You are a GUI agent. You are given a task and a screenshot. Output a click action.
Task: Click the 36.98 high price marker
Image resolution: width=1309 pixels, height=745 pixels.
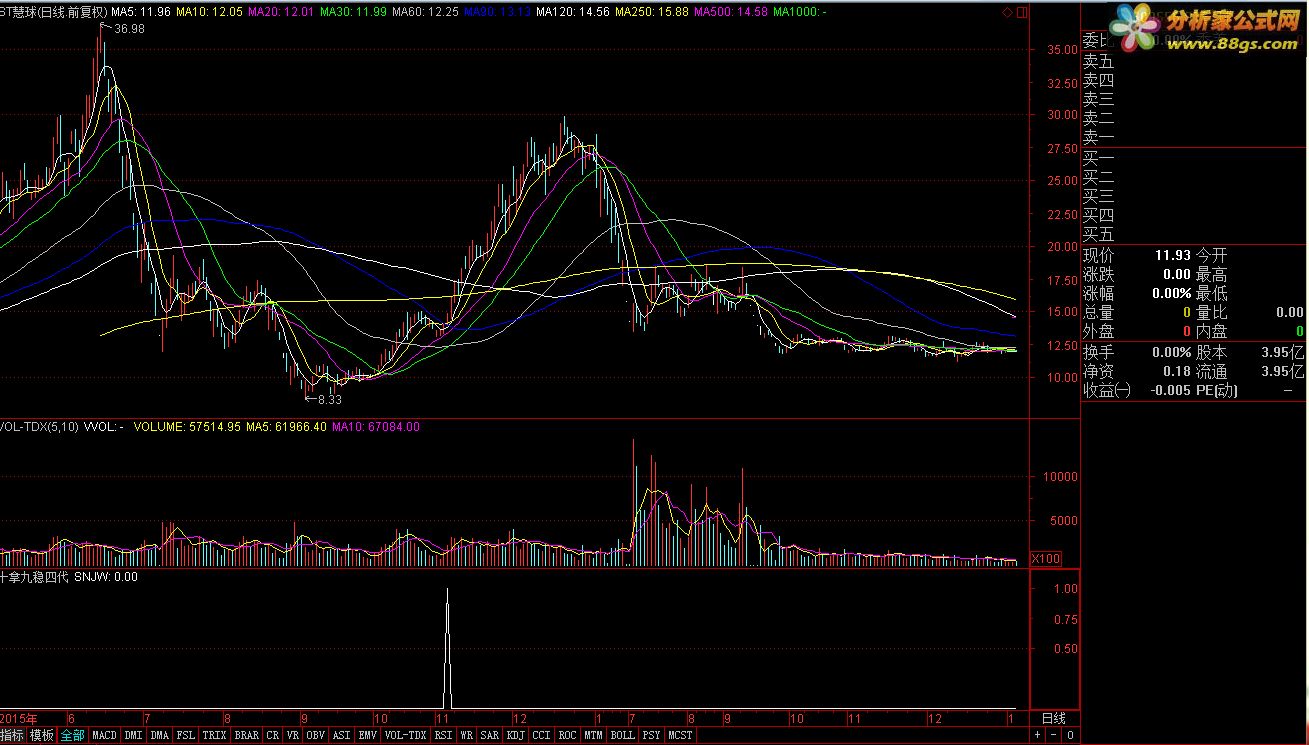pyautogui.click(x=128, y=29)
